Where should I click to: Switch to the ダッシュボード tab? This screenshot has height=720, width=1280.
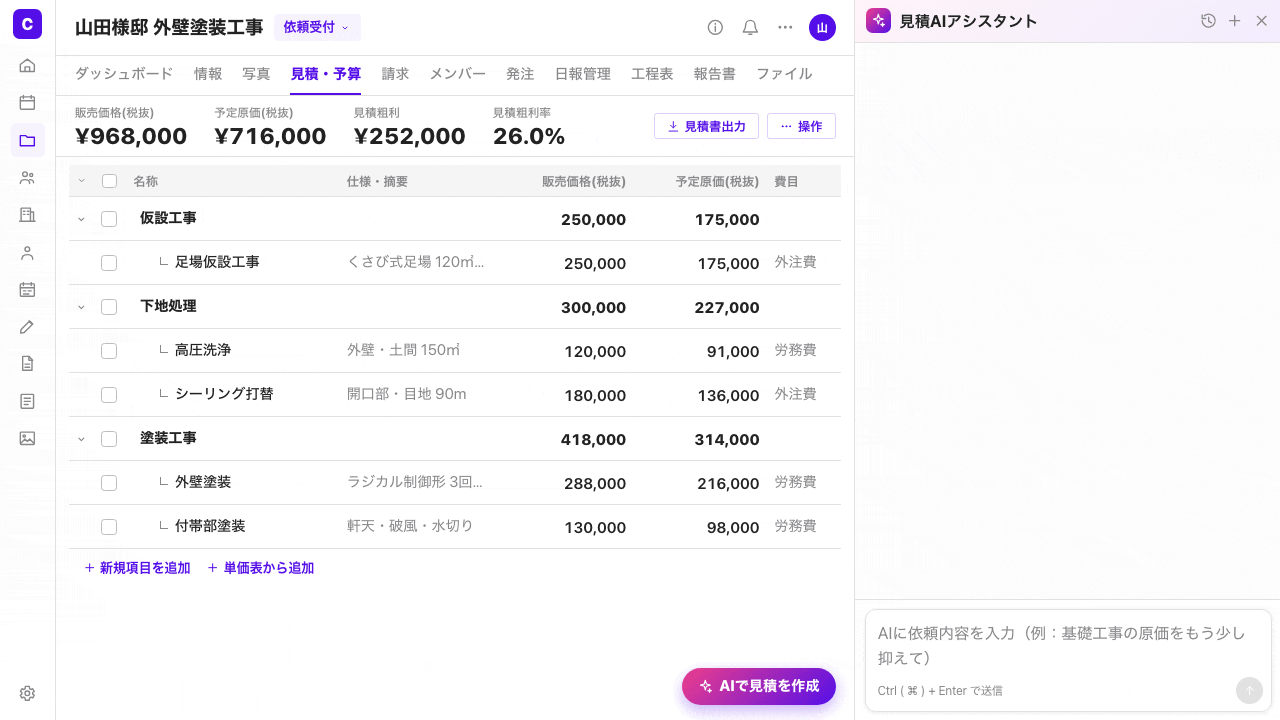click(x=124, y=74)
